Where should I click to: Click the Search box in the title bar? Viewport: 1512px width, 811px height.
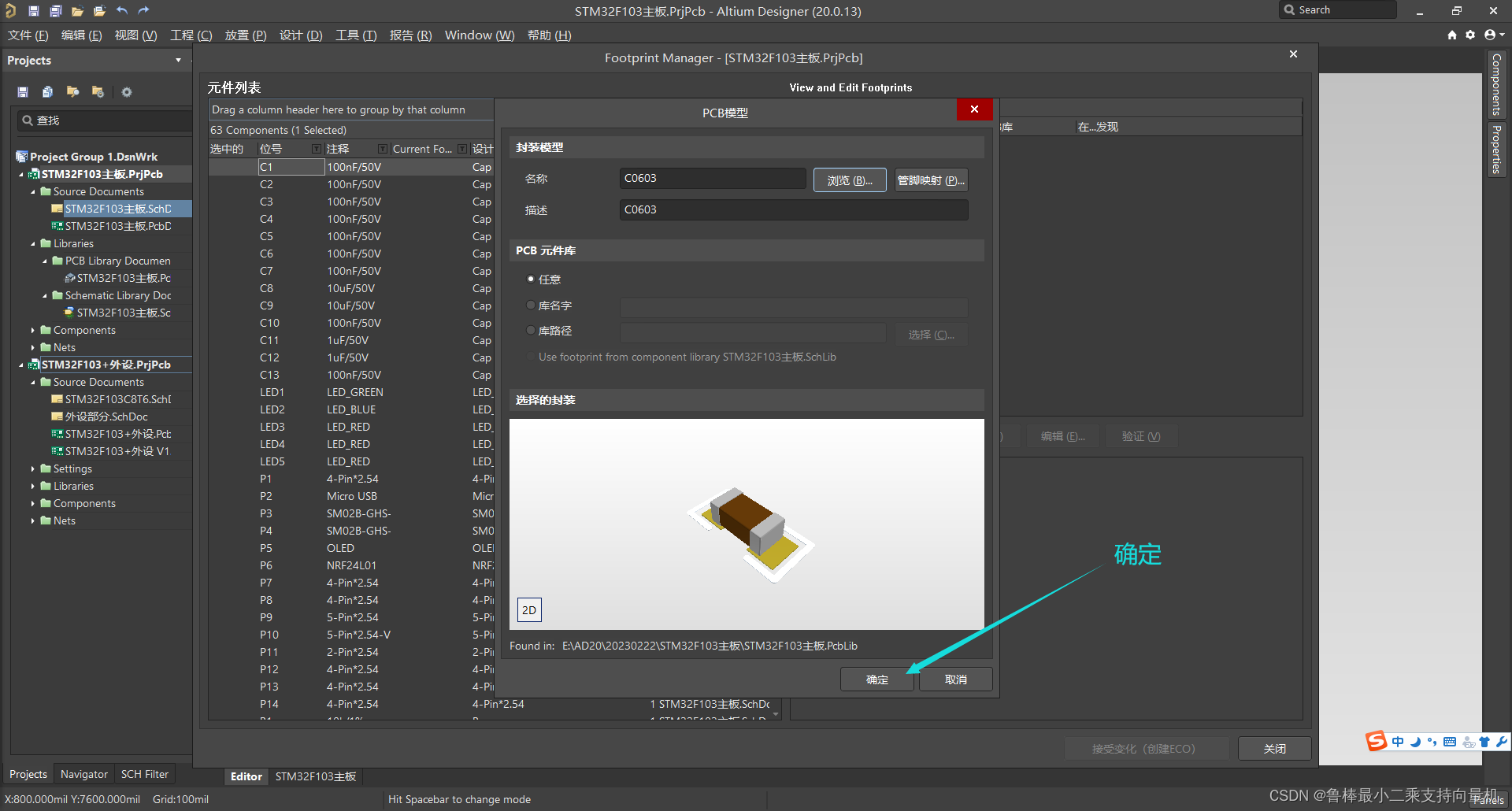[1338, 10]
